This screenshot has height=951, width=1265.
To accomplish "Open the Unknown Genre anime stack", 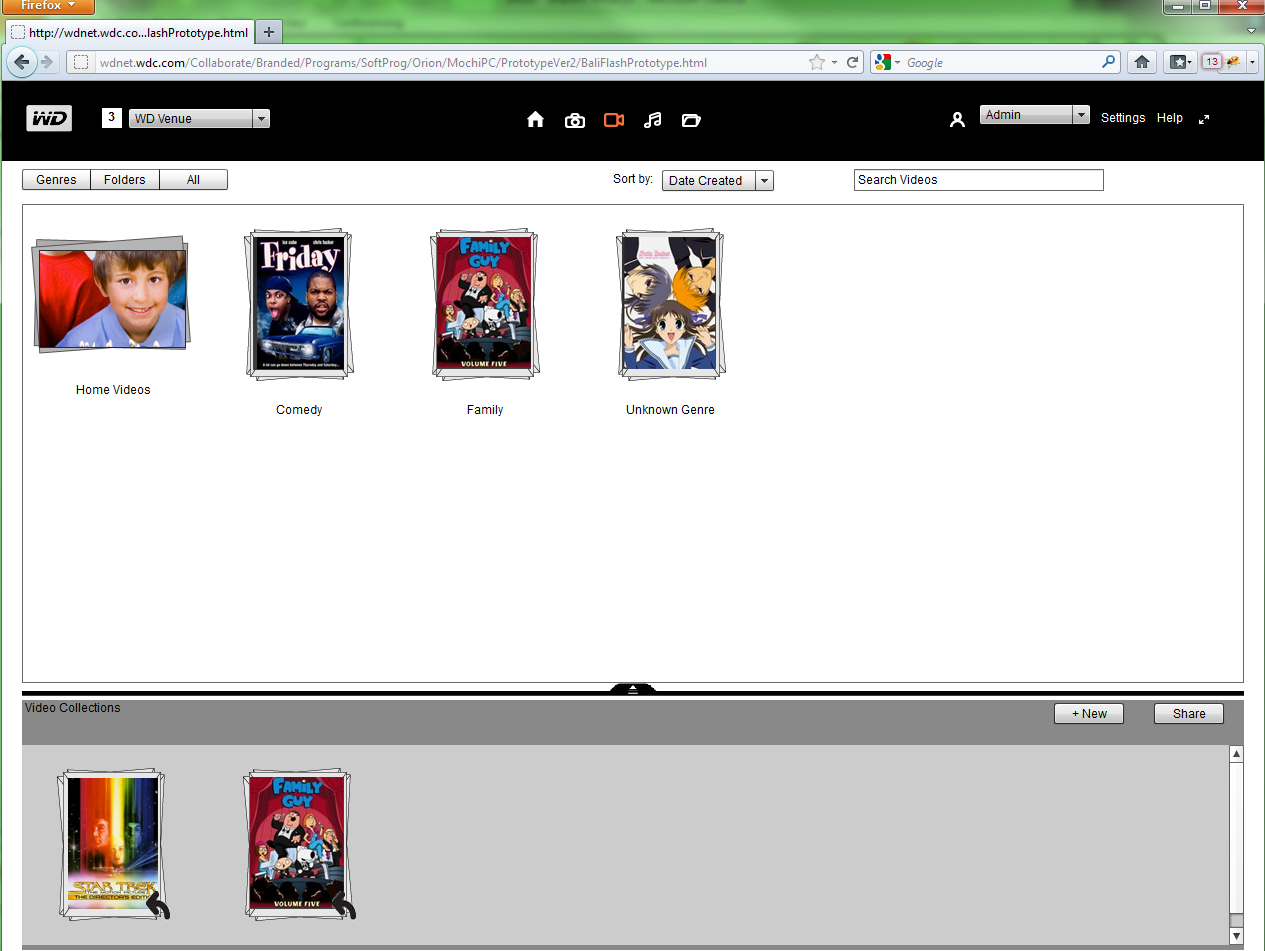I will pos(670,304).
